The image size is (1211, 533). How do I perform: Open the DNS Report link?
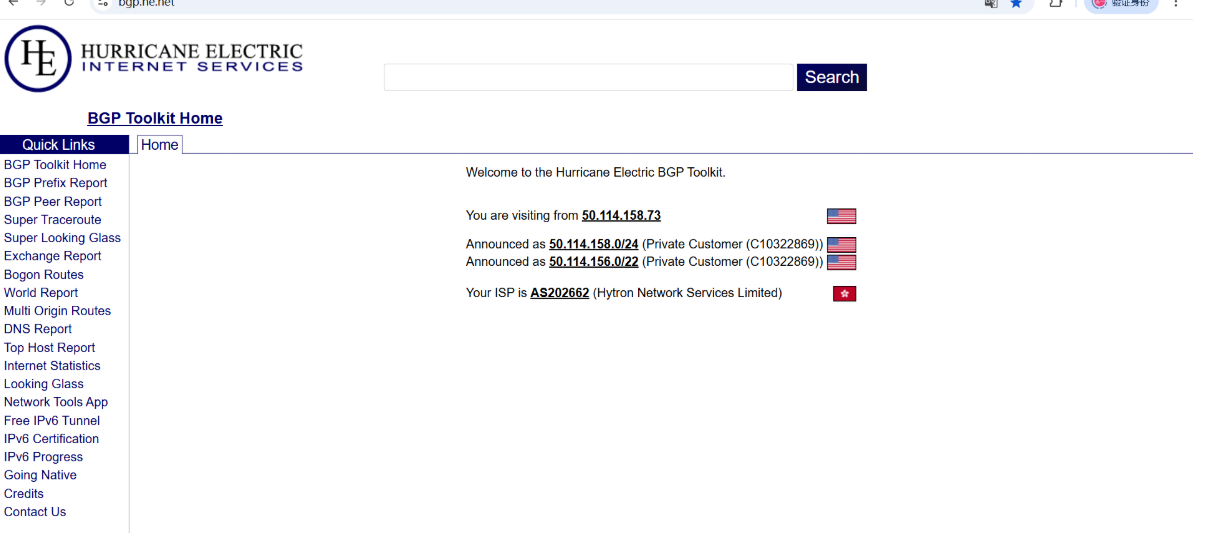pos(38,329)
